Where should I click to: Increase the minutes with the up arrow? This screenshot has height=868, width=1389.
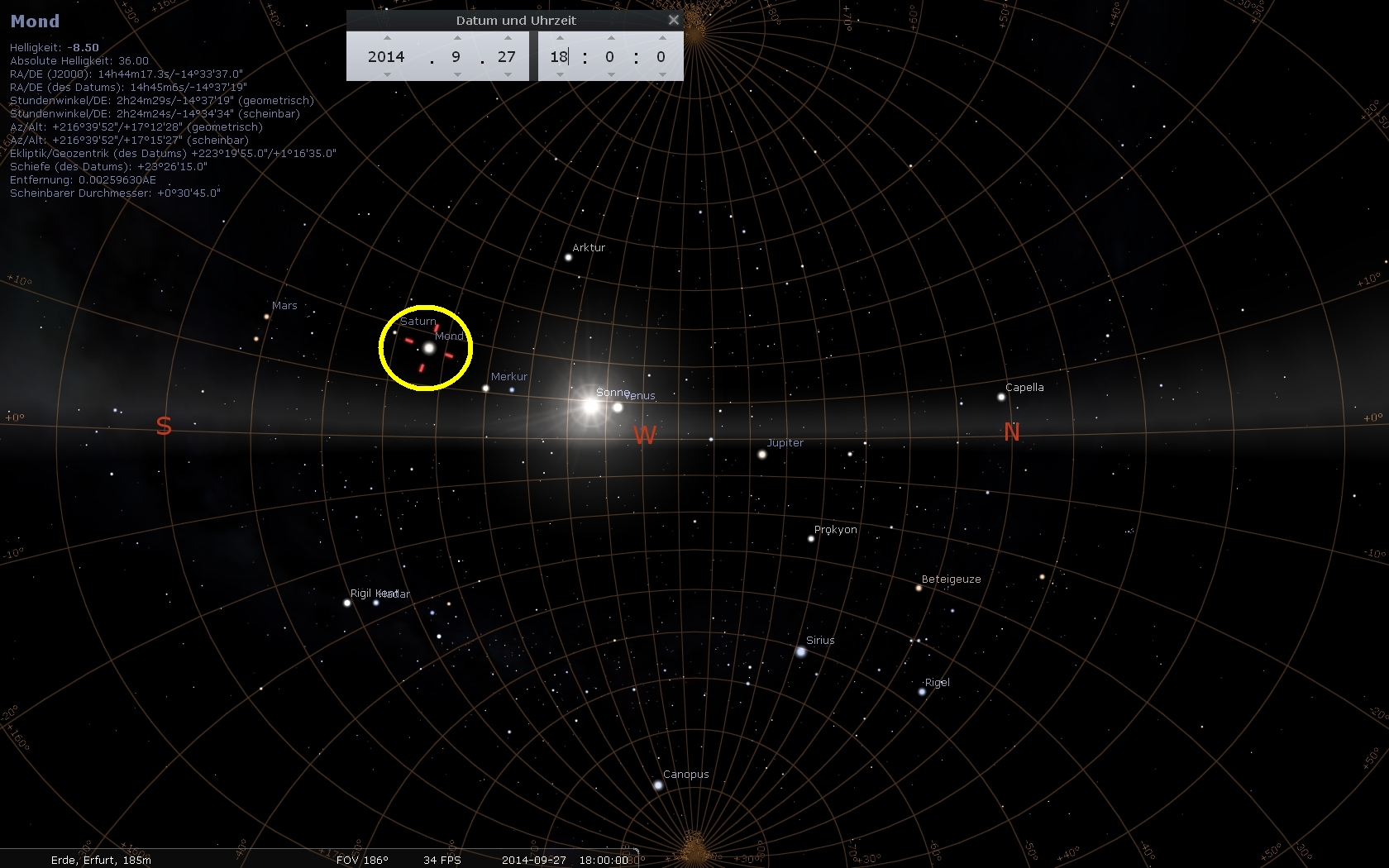[611, 38]
